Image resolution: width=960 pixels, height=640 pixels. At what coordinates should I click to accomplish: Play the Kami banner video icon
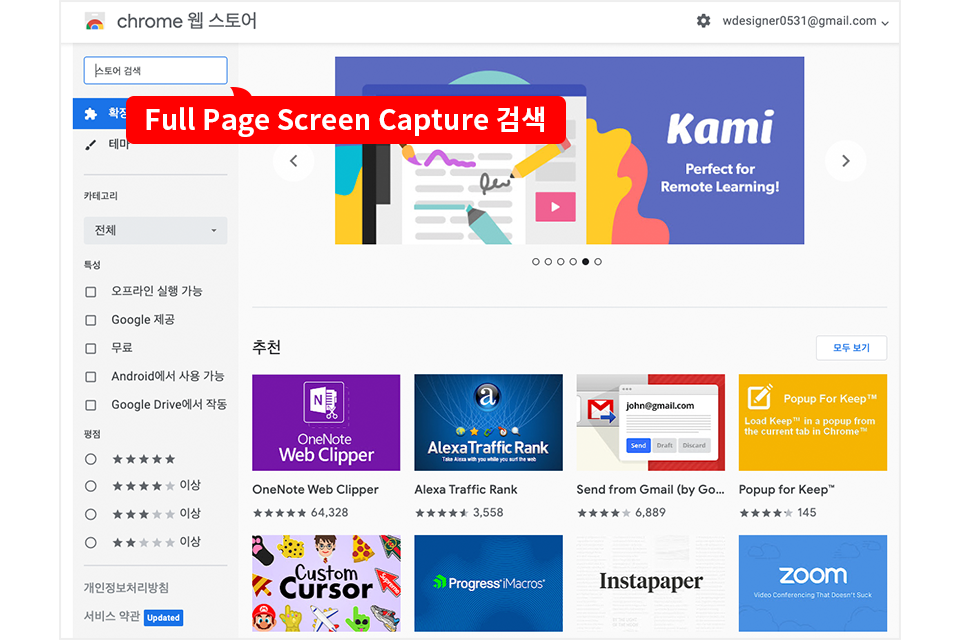(x=555, y=207)
